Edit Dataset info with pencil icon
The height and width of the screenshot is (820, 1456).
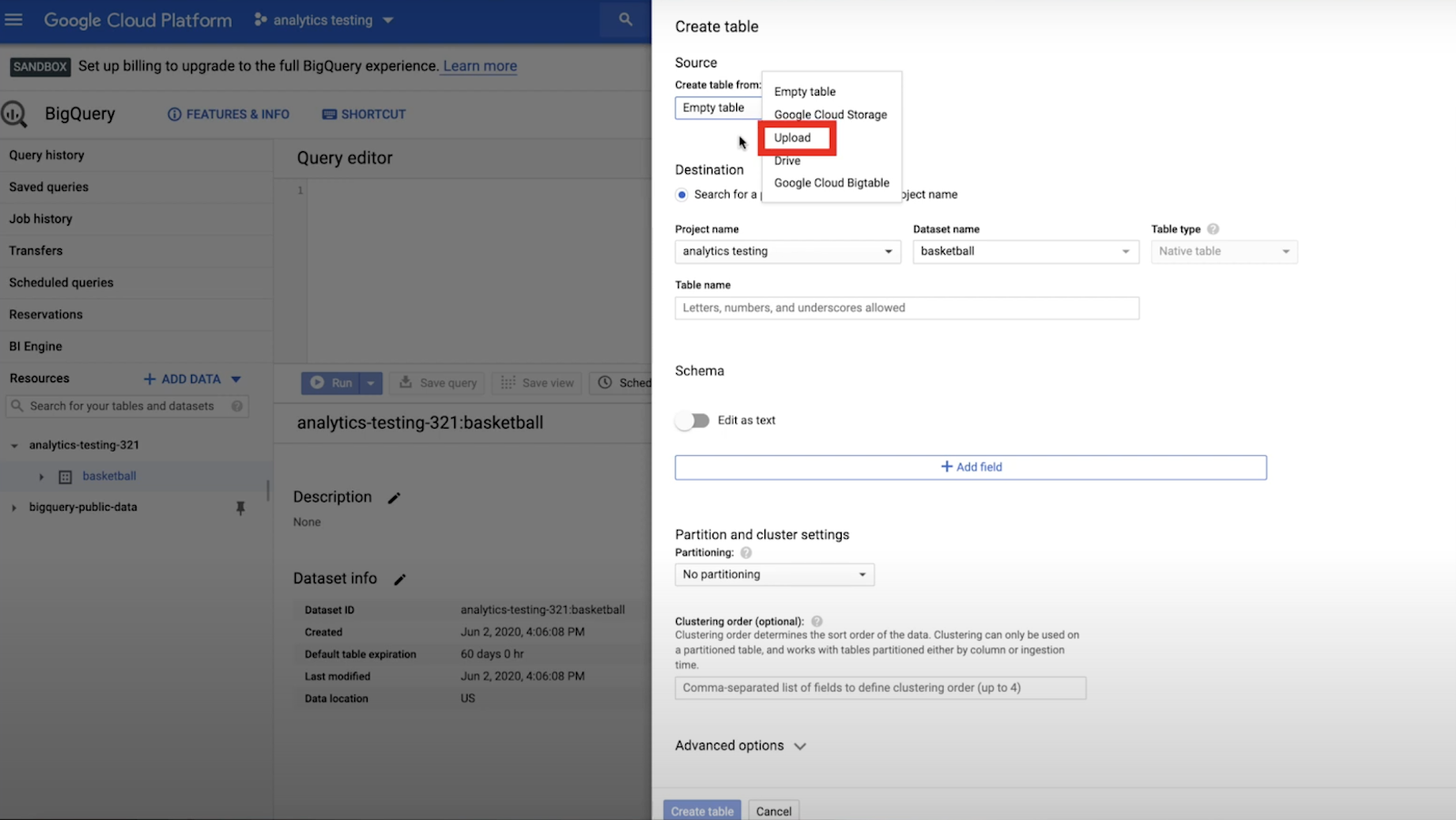[x=399, y=579]
